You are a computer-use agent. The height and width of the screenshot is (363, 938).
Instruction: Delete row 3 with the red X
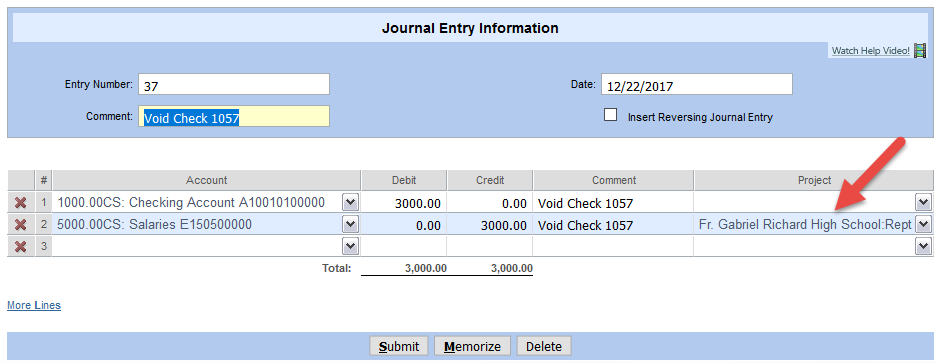[x=20, y=246]
